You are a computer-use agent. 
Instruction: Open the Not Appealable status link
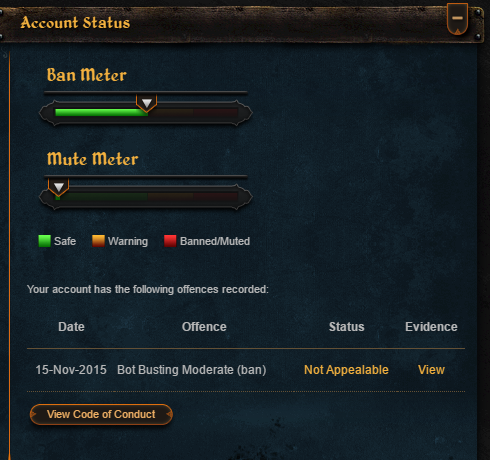(x=346, y=370)
